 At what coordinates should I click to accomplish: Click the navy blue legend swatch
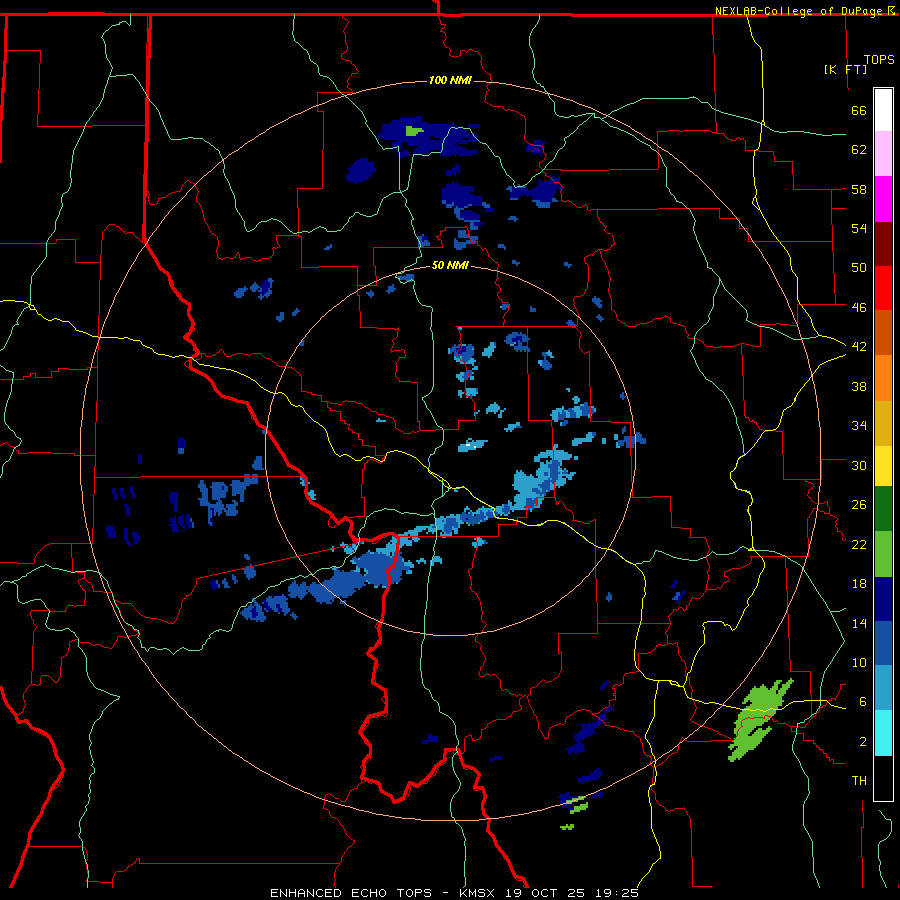point(883,599)
